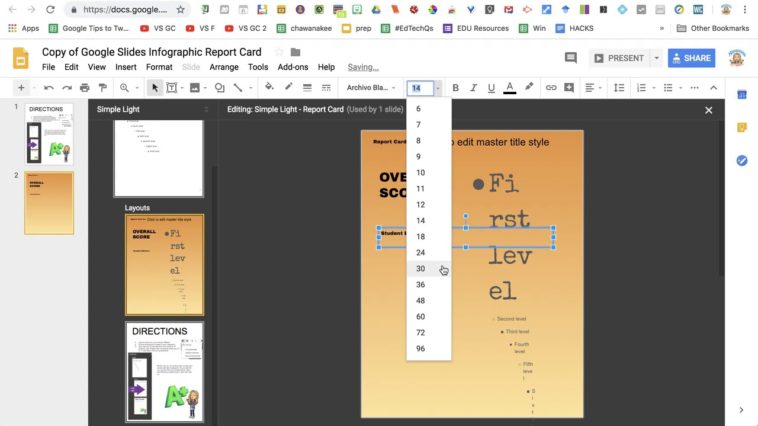Screen dimensions: 758x426
Task: Expand the Present options arrow
Action: click(657, 58)
